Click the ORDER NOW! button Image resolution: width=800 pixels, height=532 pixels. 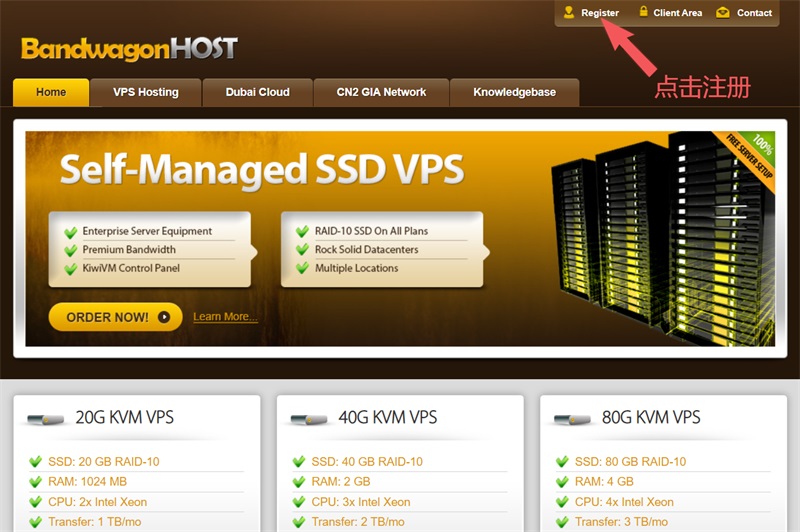(115, 317)
